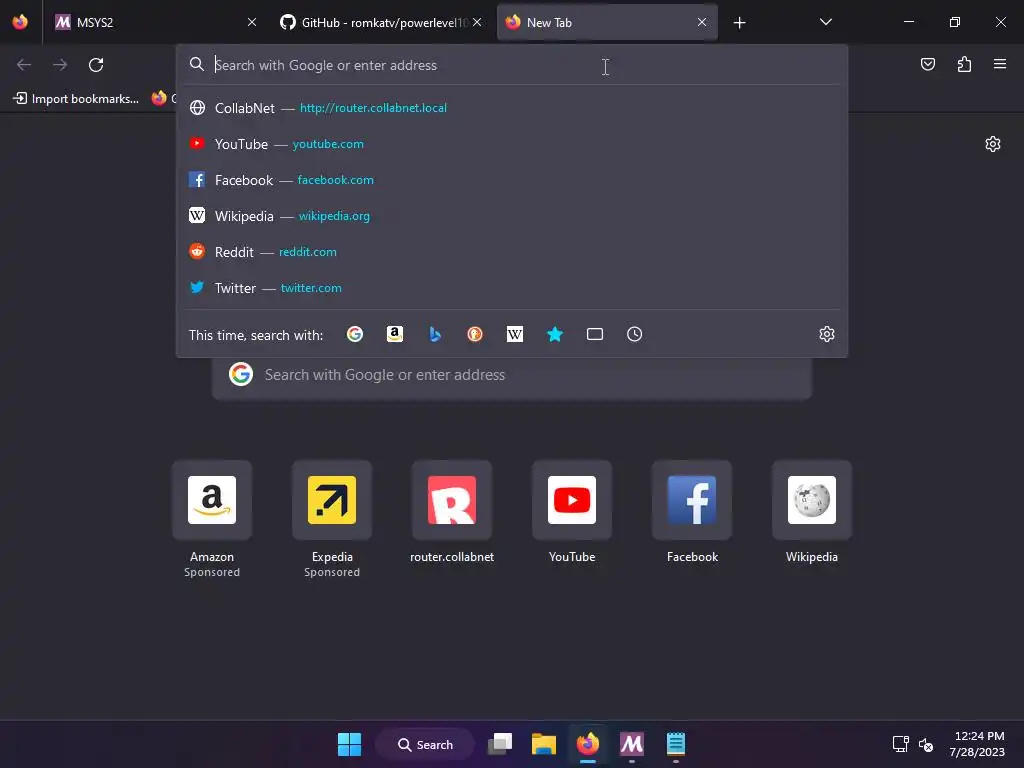The width and height of the screenshot is (1024, 768).
Task: Switch to the MSYS2 tab
Action: [155, 22]
